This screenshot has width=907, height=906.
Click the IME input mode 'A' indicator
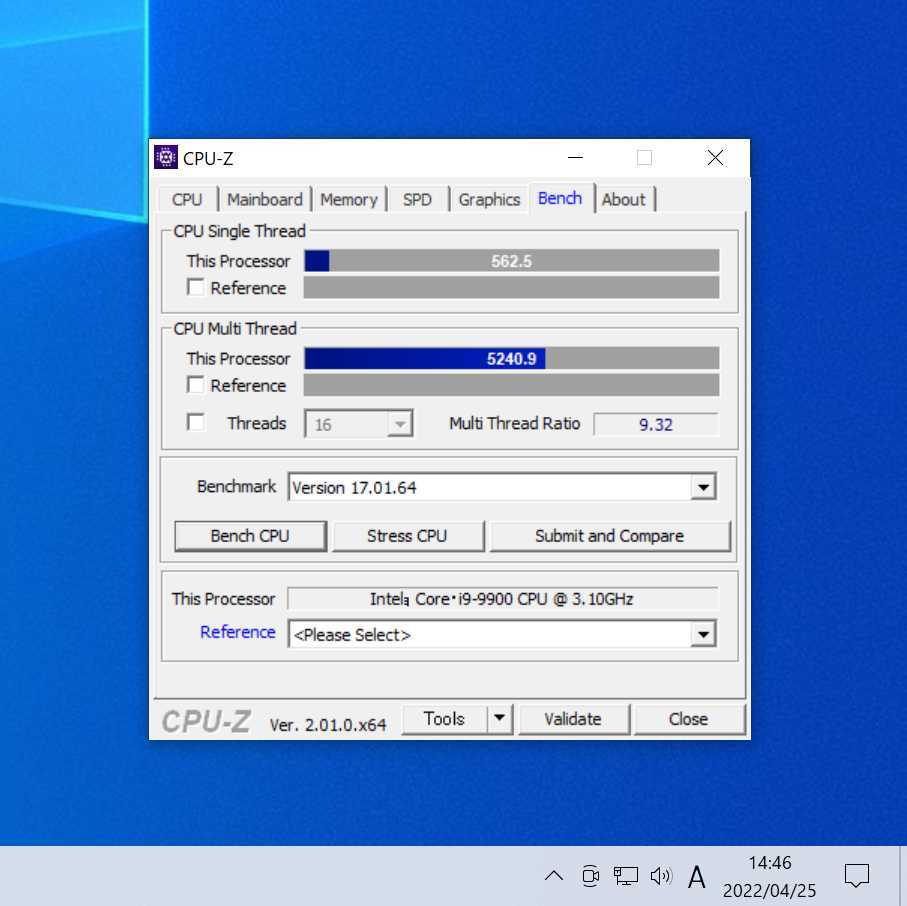tap(696, 876)
